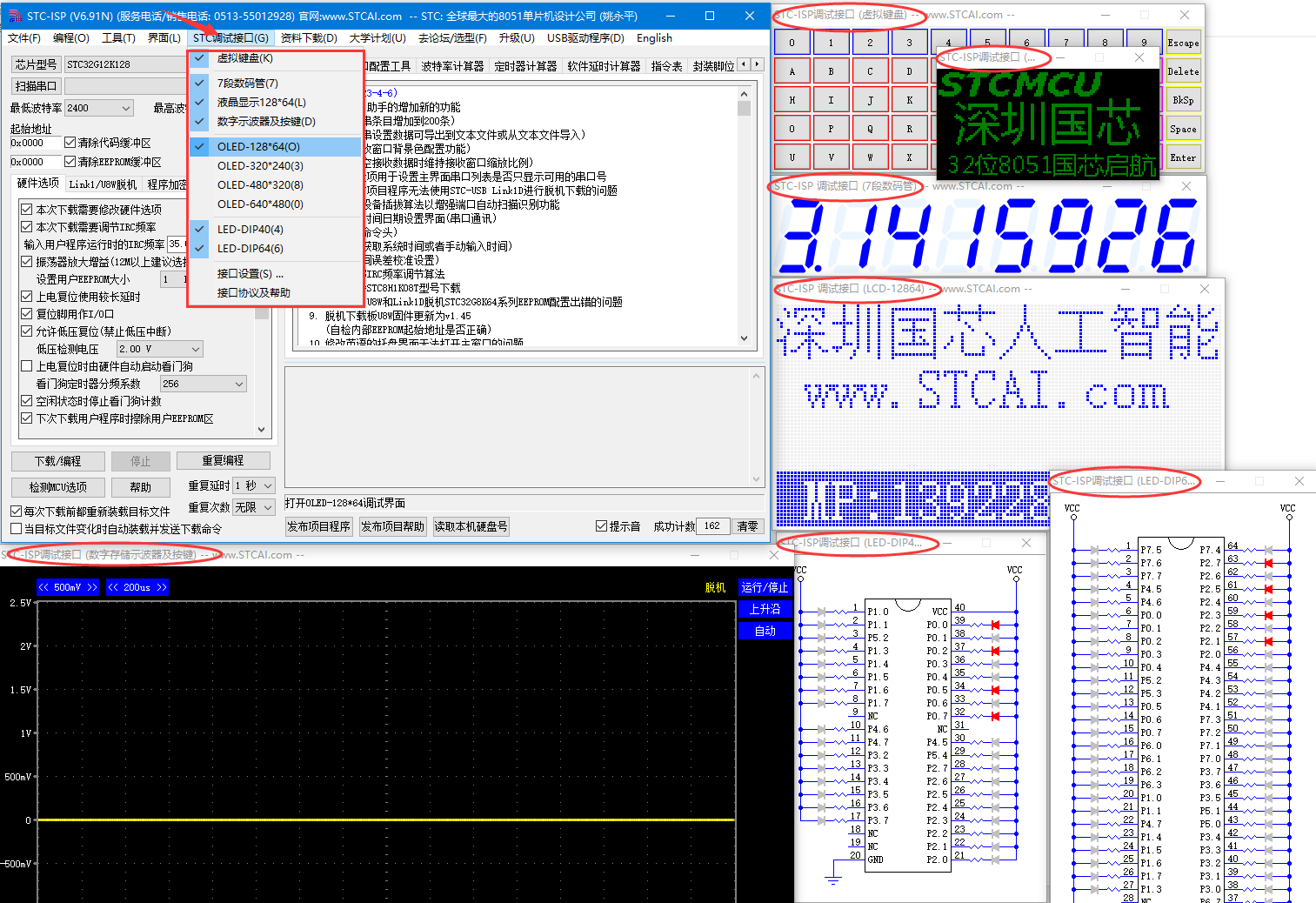1316x903 pixels.
Task: Click the tab strip left scroll arrow
Action: click(x=744, y=64)
